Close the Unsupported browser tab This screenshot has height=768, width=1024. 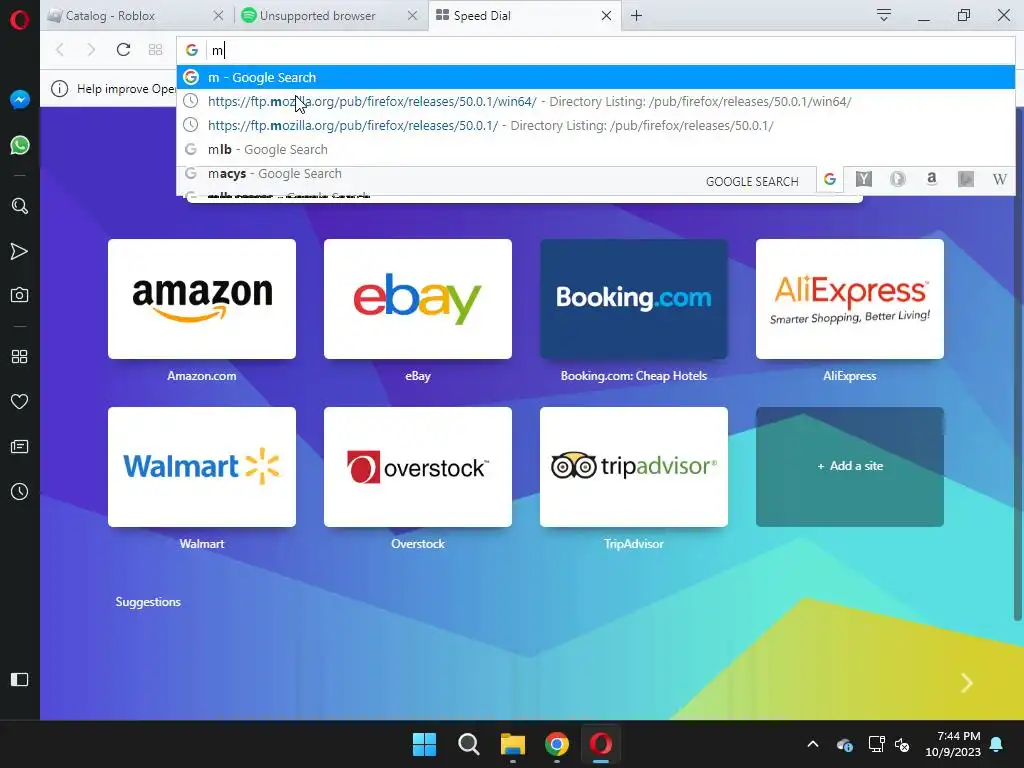[x=412, y=16]
